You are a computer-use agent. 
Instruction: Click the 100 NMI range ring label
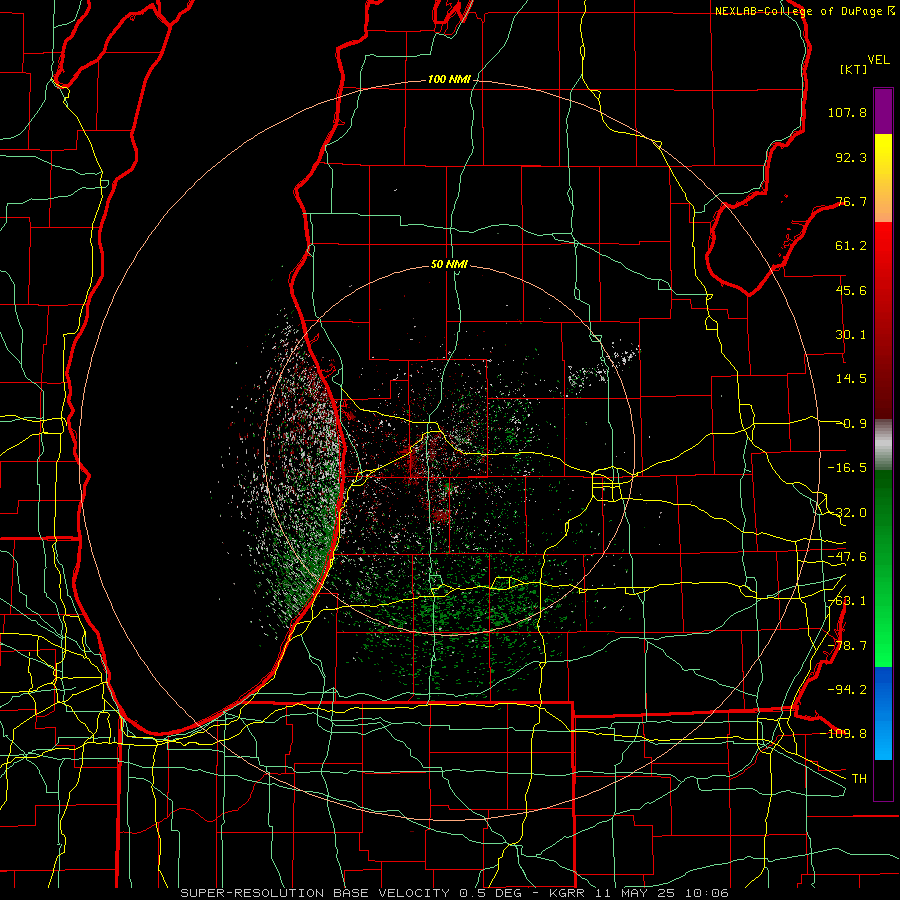449,79
